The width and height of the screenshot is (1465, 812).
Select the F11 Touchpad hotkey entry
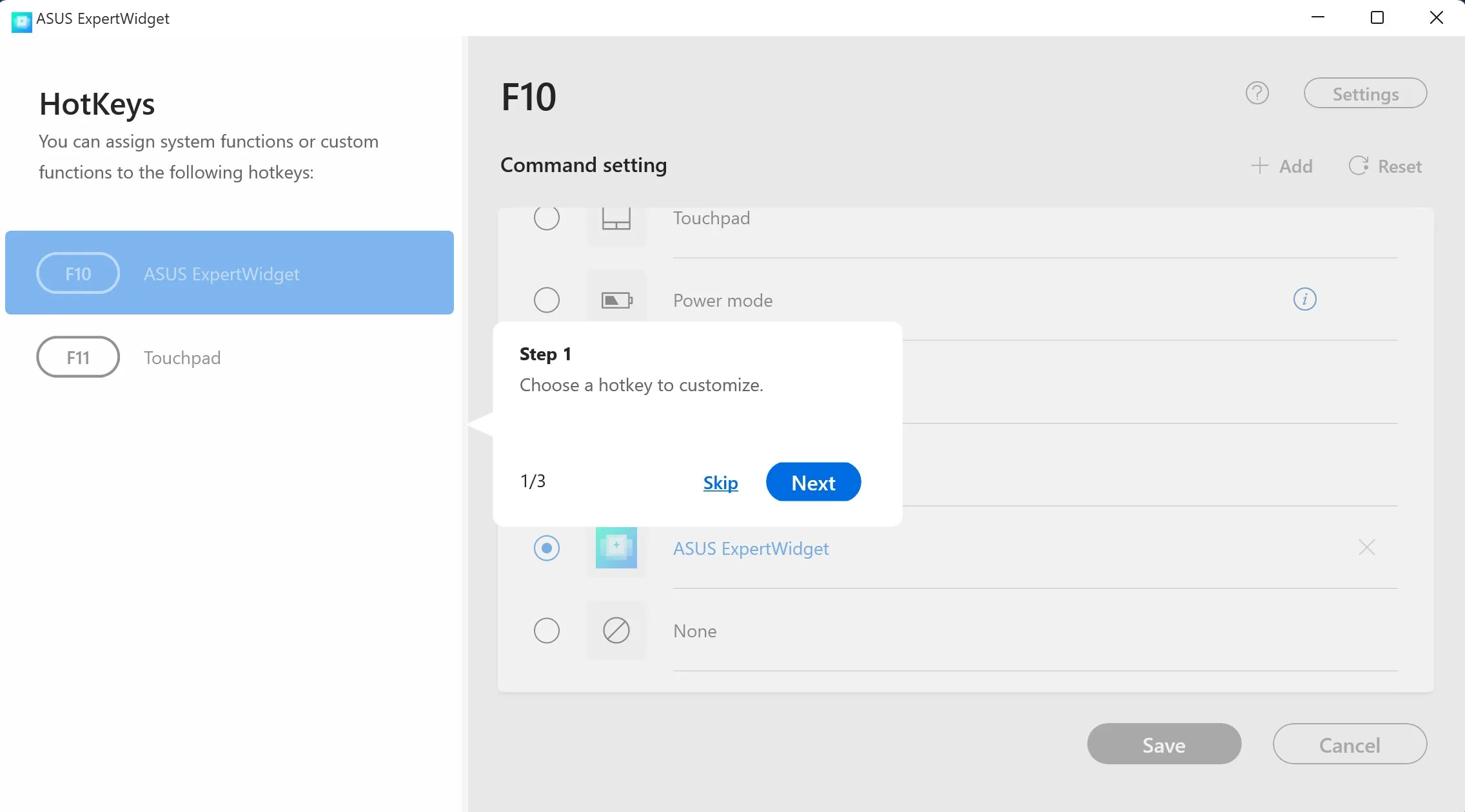pos(230,357)
